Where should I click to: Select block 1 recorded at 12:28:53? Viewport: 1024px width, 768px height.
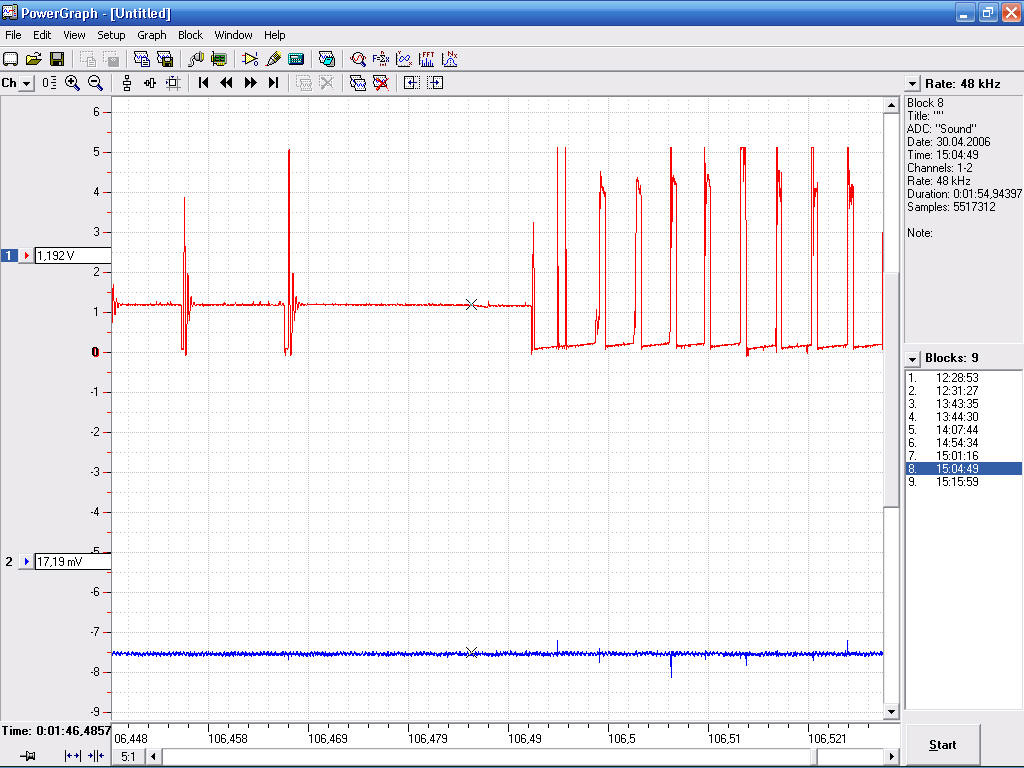pyautogui.click(x=963, y=377)
